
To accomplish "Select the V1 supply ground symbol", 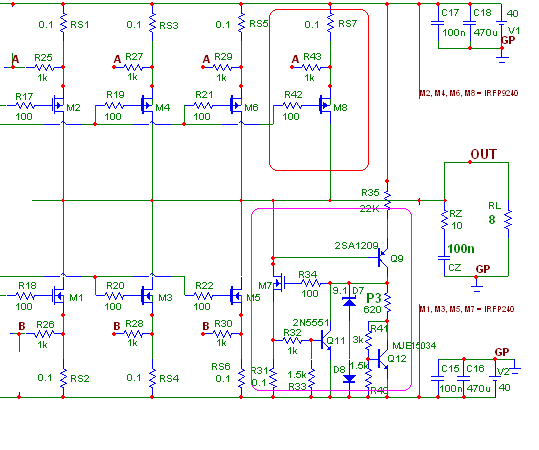I will click(x=502, y=58).
